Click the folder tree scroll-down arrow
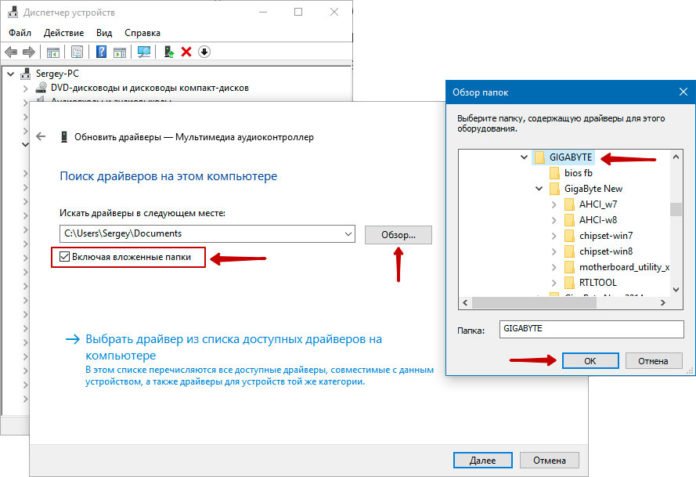The image size is (696, 477). pyautogui.click(x=676, y=289)
